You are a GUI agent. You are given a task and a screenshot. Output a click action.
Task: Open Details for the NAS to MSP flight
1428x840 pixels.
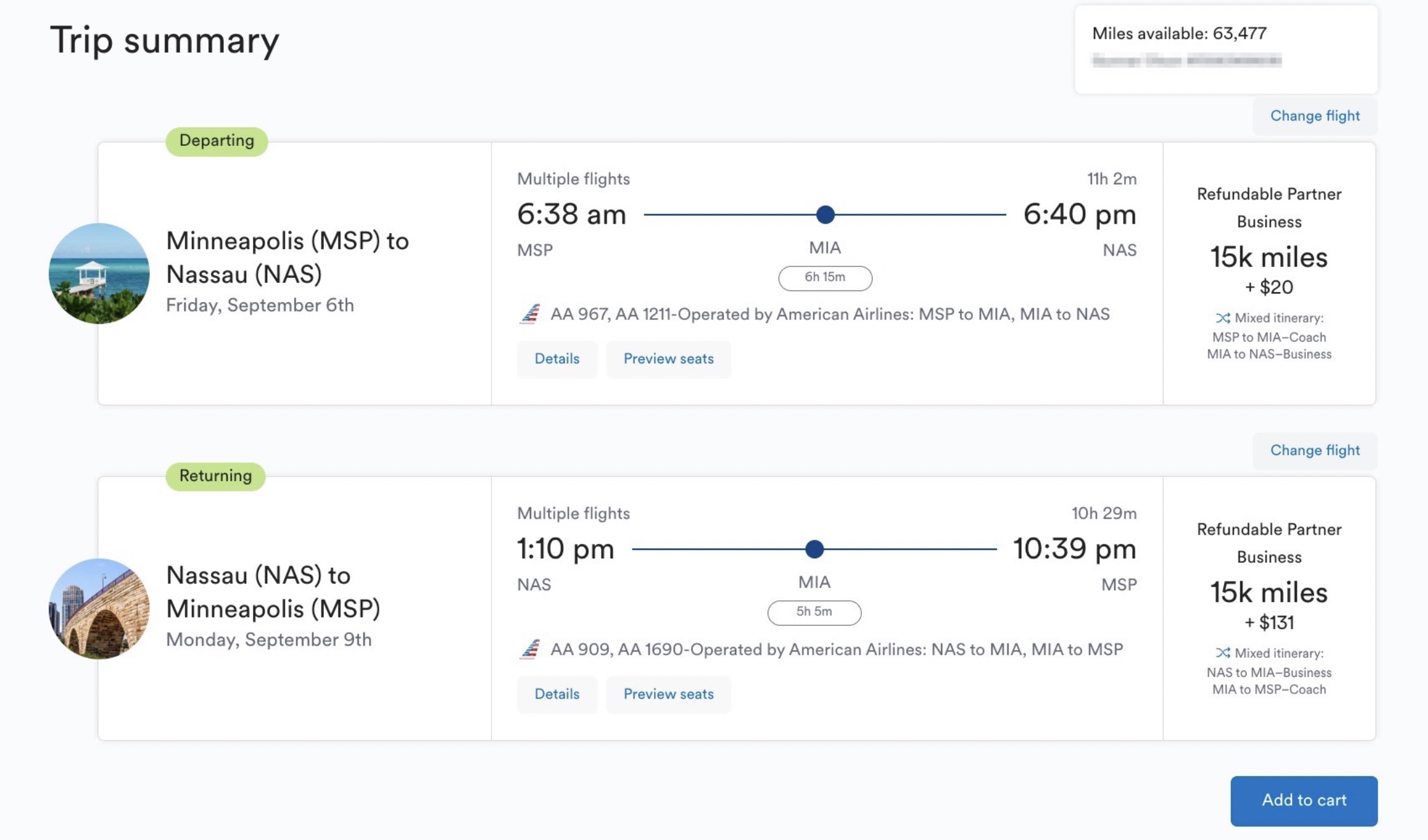pyautogui.click(x=557, y=694)
